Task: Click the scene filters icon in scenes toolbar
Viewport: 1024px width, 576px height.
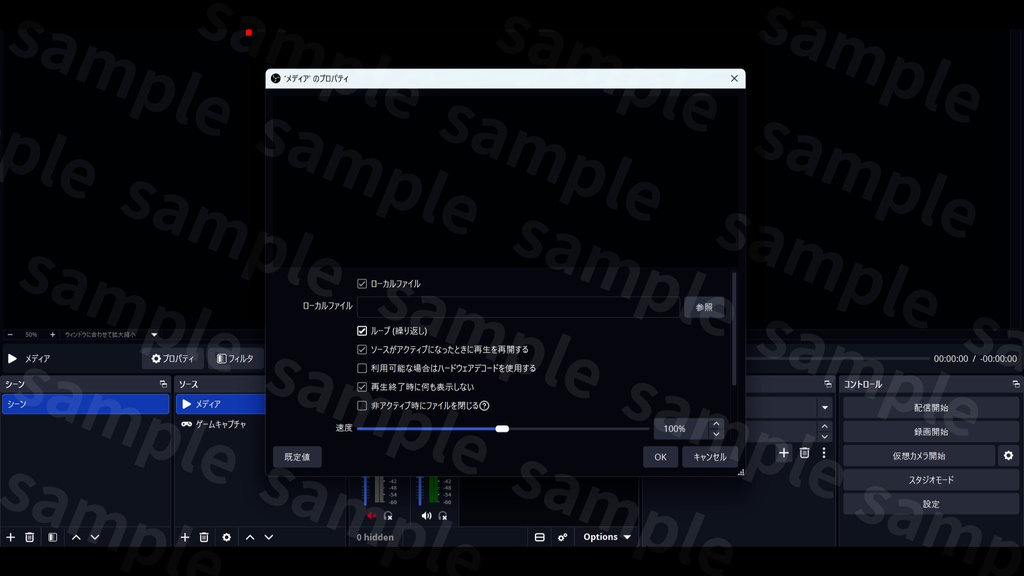Action: (x=52, y=537)
